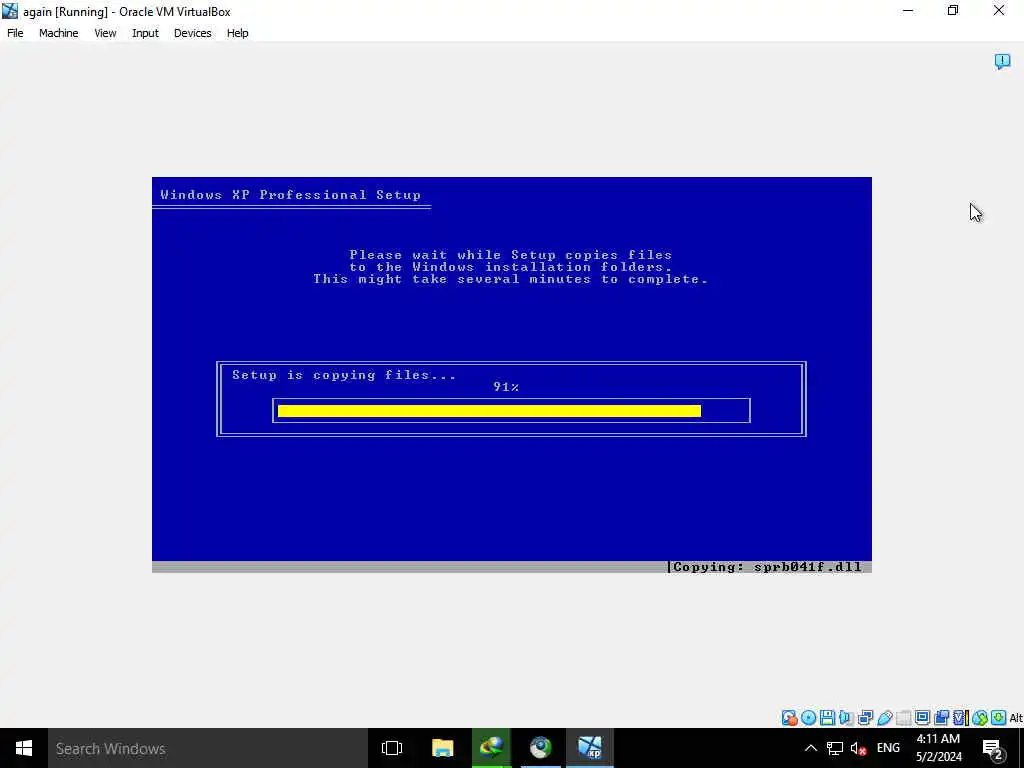Click the network adapter status icon
The height and width of the screenshot is (768, 1024).
(865, 718)
